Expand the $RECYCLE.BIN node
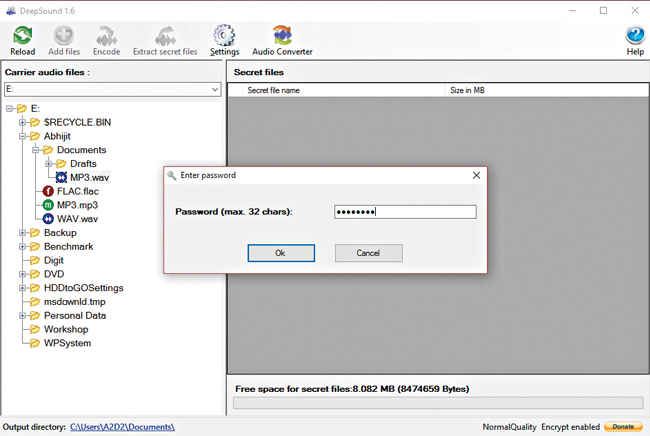Screen dimensions: 650x436 (22, 122)
